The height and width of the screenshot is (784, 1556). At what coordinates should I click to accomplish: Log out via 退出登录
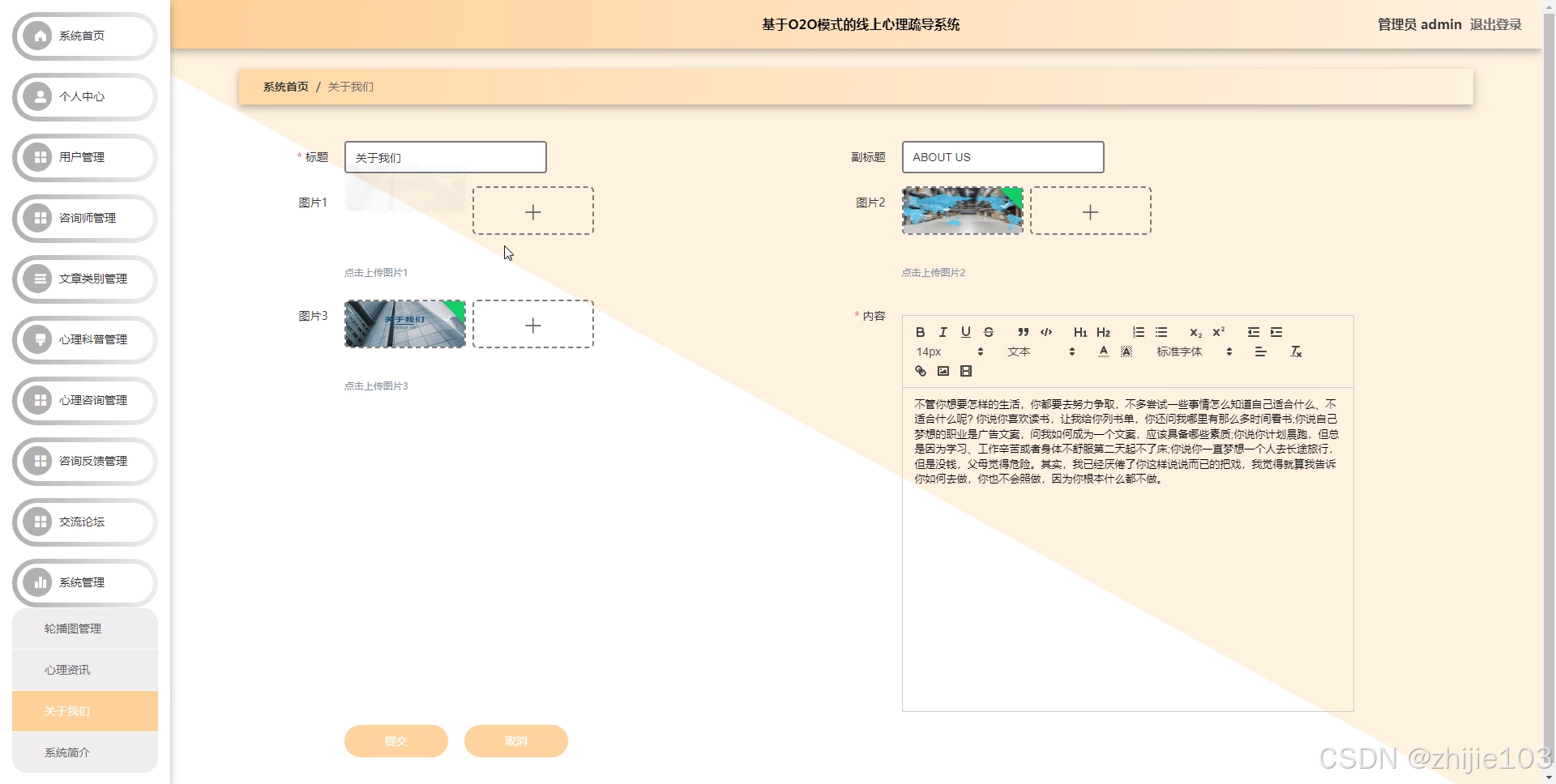pyautogui.click(x=1496, y=24)
